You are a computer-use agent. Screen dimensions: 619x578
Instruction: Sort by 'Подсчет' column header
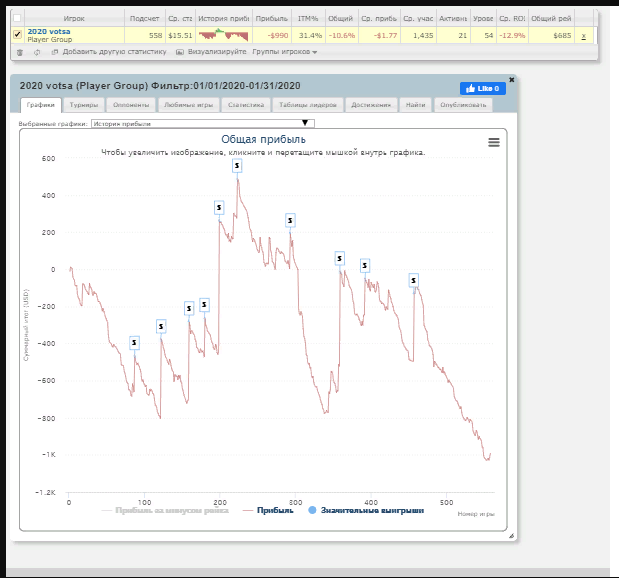pyautogui.click(x=144, y=19)
